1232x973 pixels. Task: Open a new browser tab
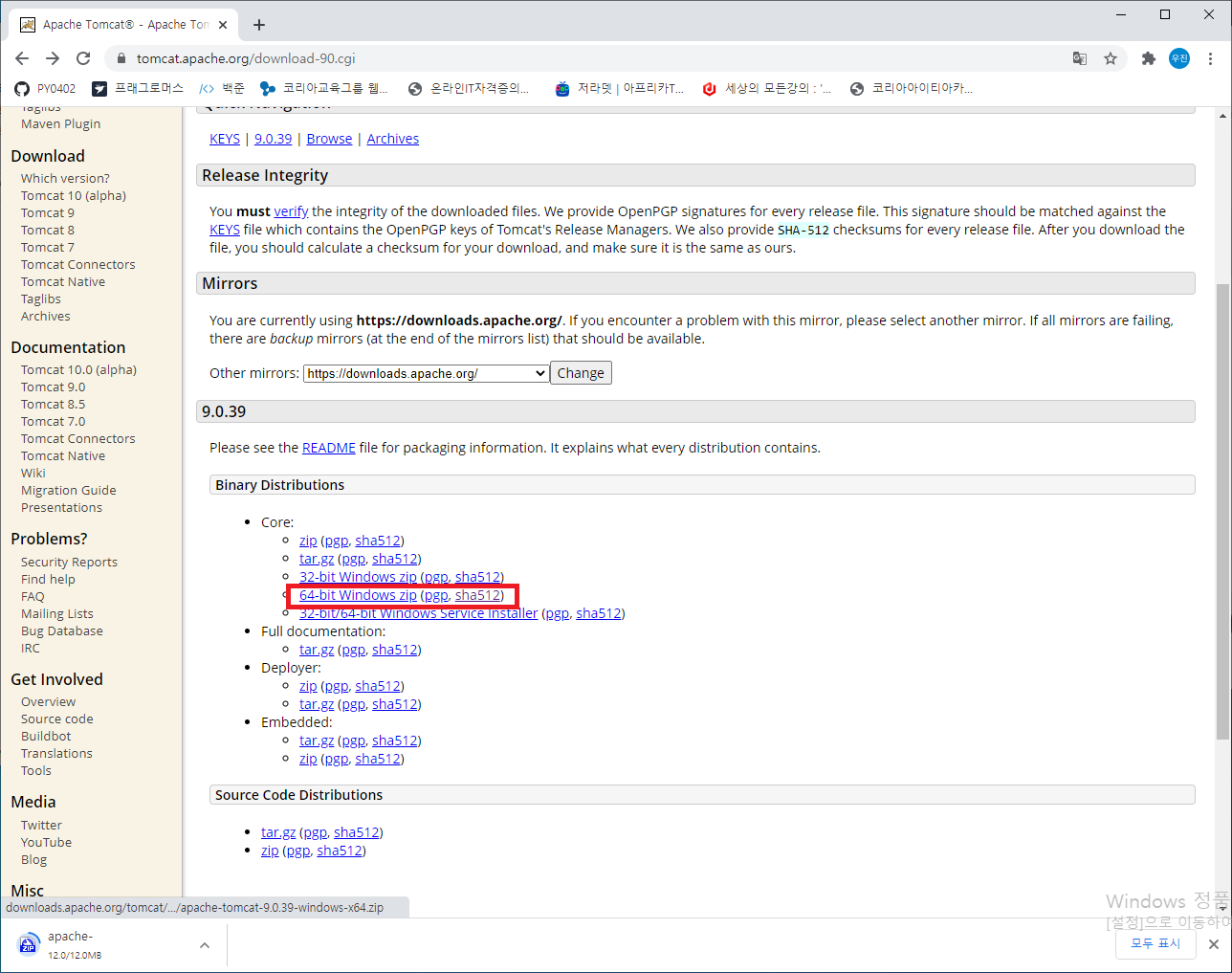tap(259, 25)
